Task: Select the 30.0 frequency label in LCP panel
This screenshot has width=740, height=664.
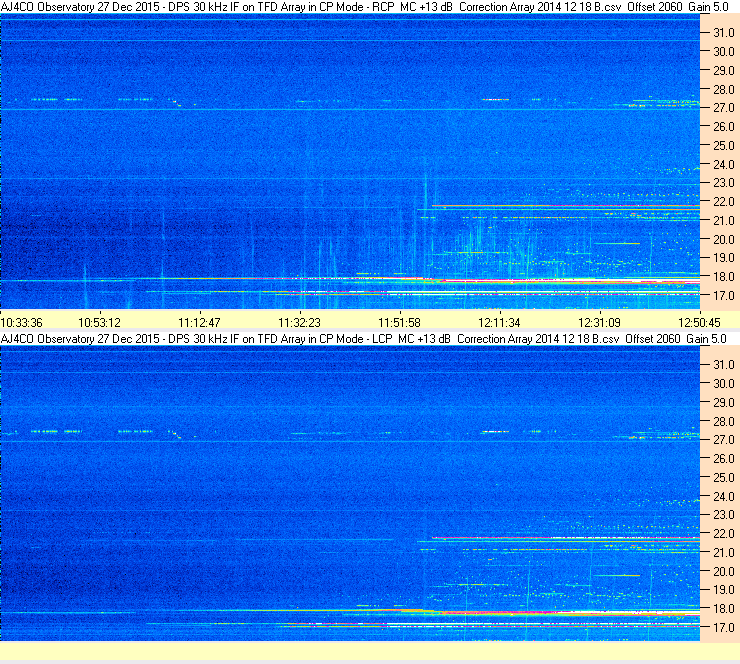Action: pos(724,384)
